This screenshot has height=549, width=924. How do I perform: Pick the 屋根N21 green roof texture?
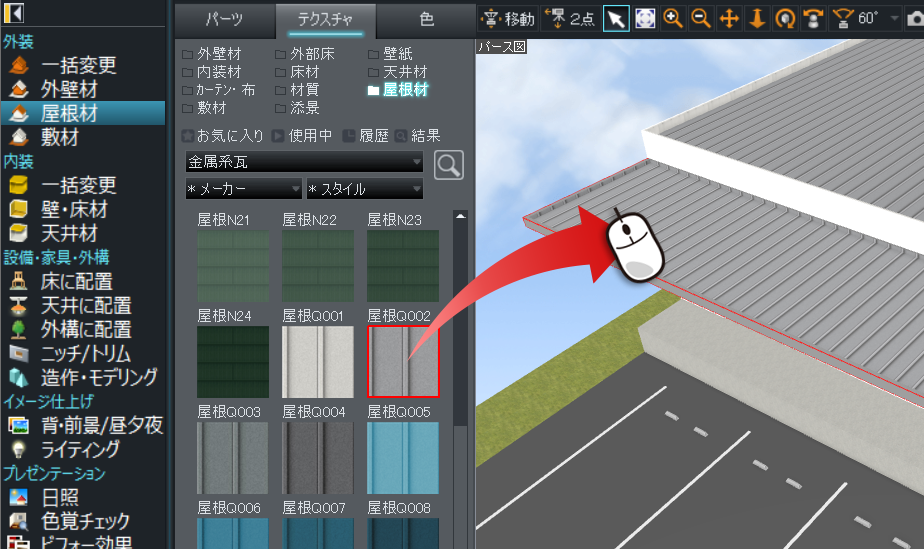(233, 266)
